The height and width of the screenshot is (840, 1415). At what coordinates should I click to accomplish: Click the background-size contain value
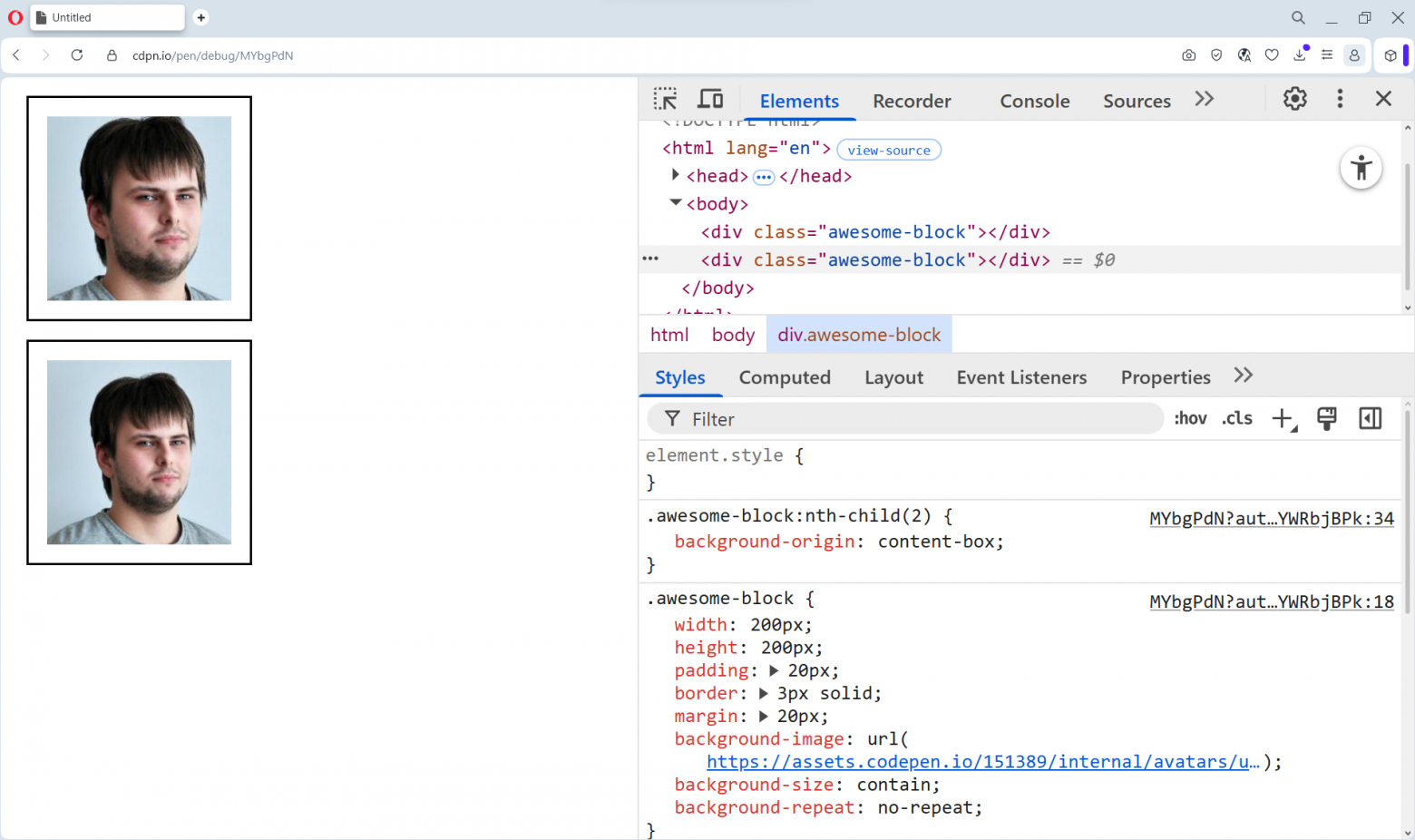click(894, 785)
